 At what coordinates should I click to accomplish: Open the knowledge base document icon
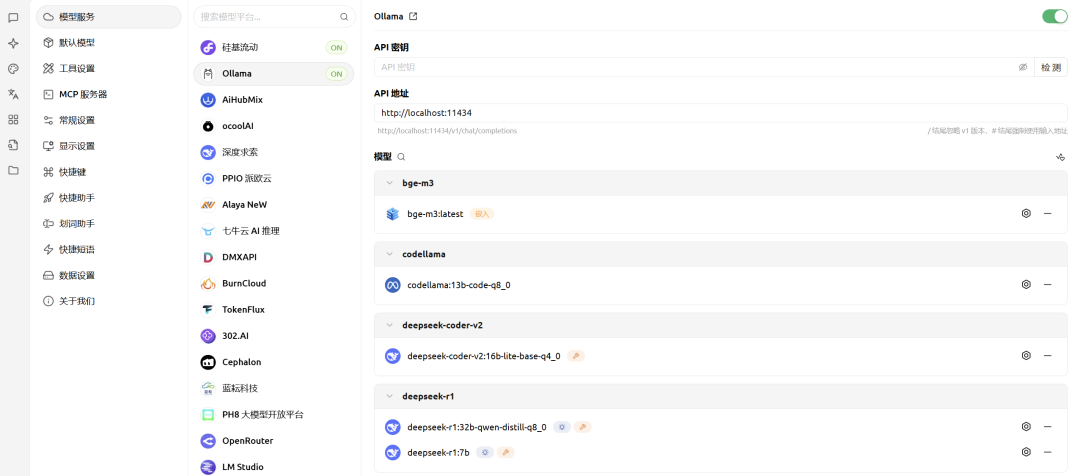pyautogui.click(x=13, y=145)
